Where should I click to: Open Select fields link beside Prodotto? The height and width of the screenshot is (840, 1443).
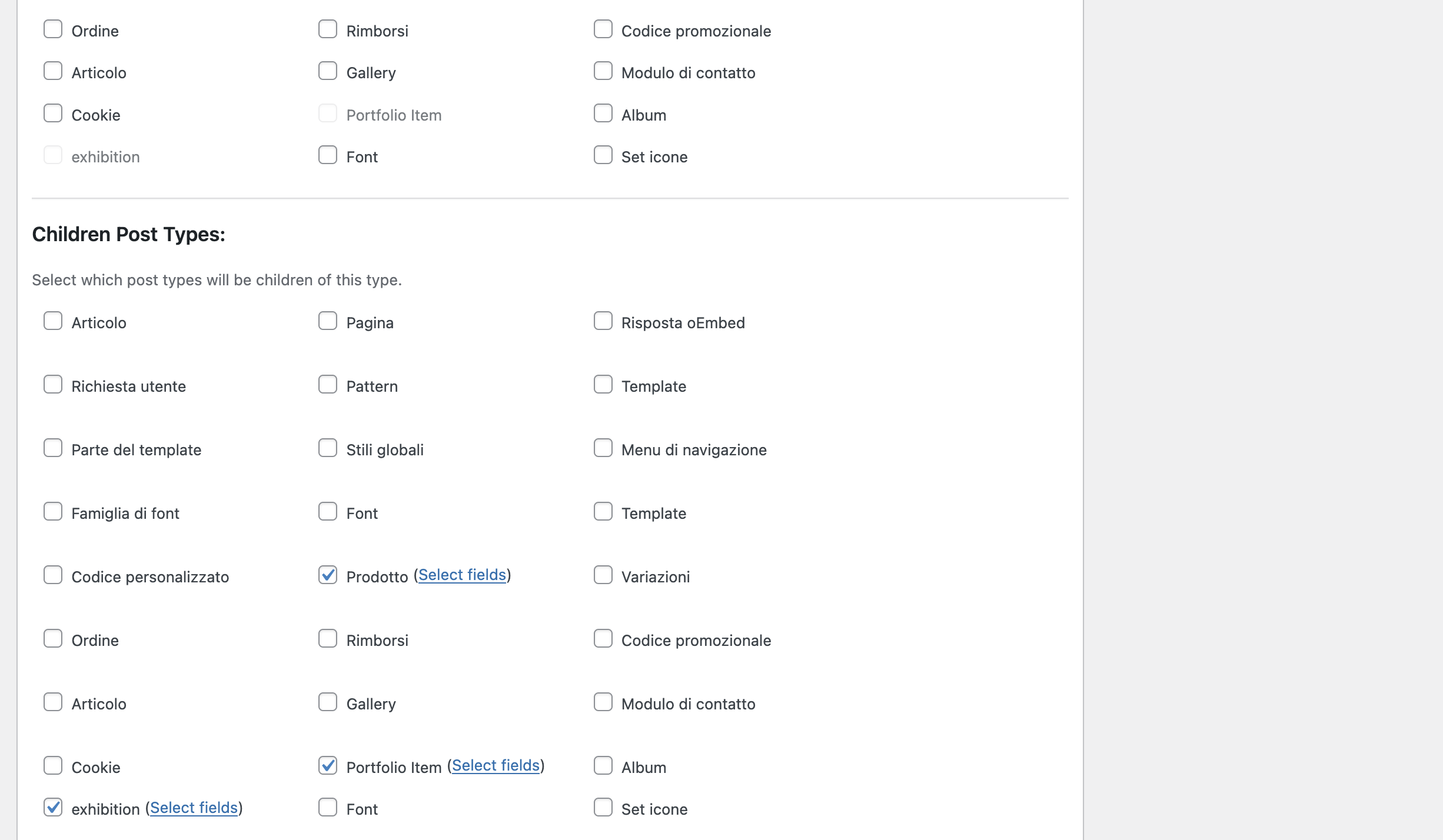coord(462,575)
